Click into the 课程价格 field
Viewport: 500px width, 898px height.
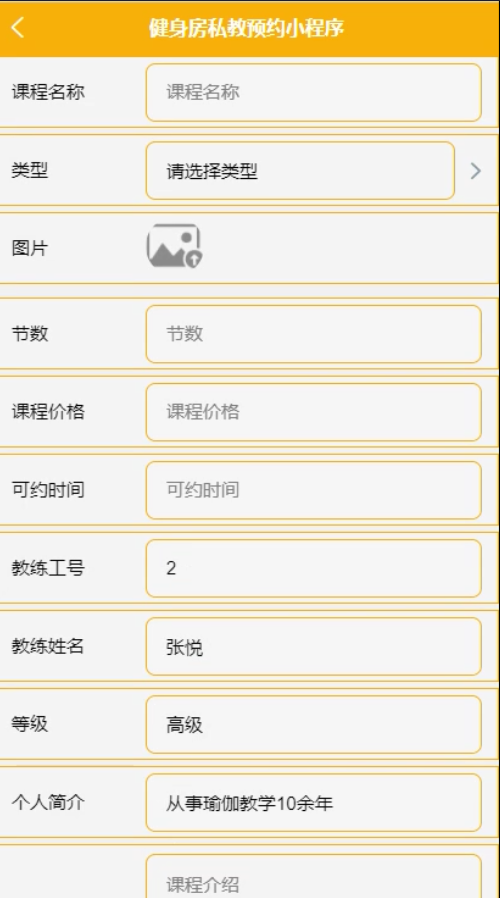pos(313,412)
